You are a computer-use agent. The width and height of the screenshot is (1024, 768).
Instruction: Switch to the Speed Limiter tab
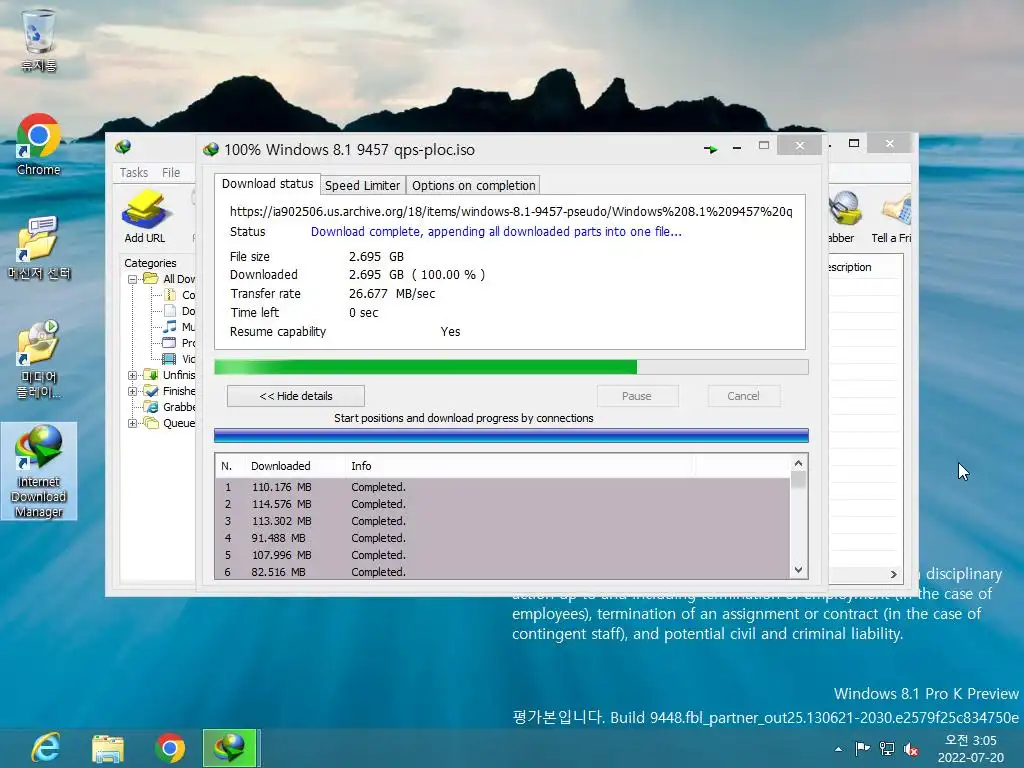click(362, 185)
